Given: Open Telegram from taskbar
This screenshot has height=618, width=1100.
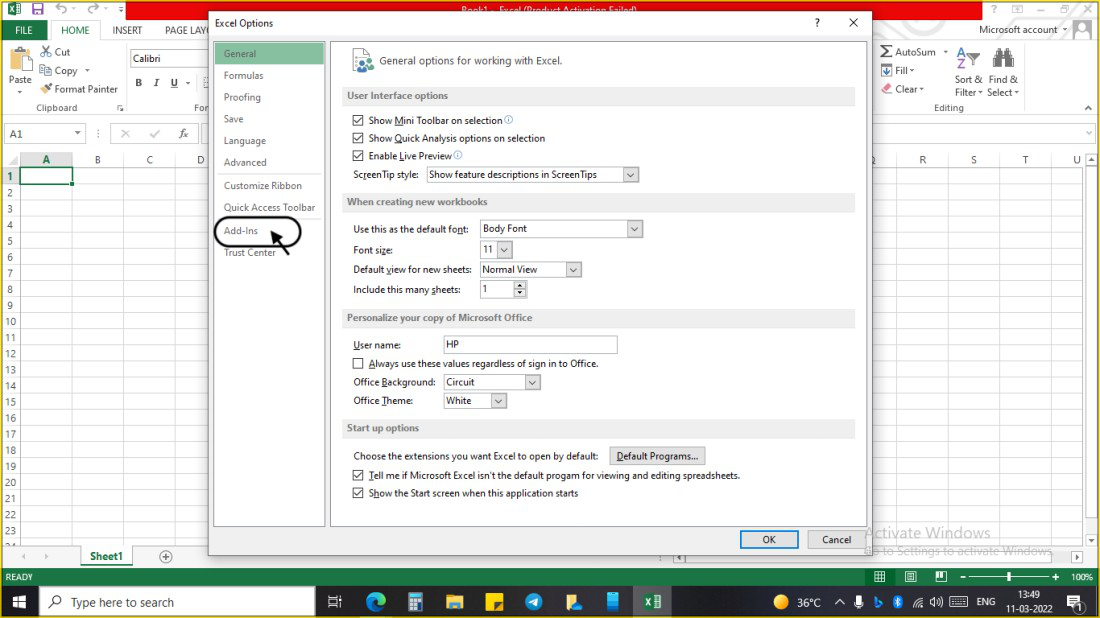Looking at the screenshot, I should (534, 602).
